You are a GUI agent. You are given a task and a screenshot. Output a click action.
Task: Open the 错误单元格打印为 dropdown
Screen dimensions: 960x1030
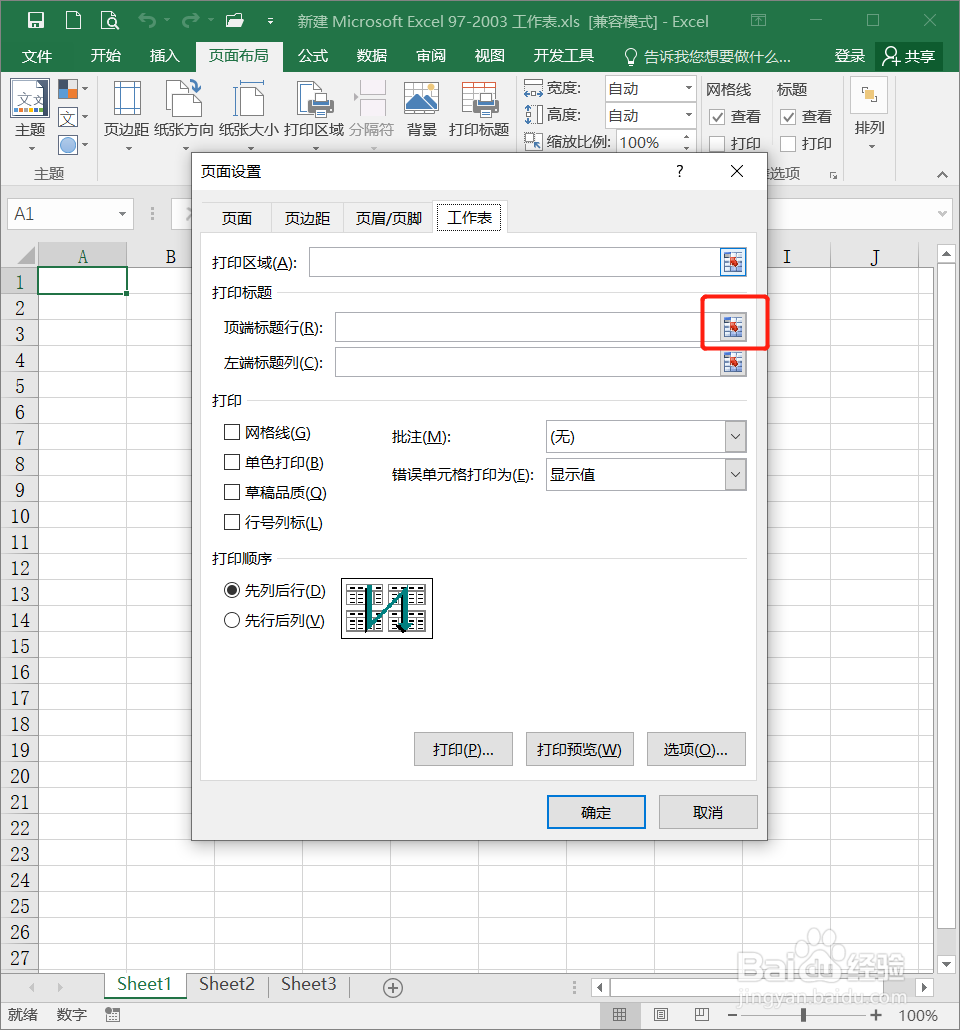[733, 474]
